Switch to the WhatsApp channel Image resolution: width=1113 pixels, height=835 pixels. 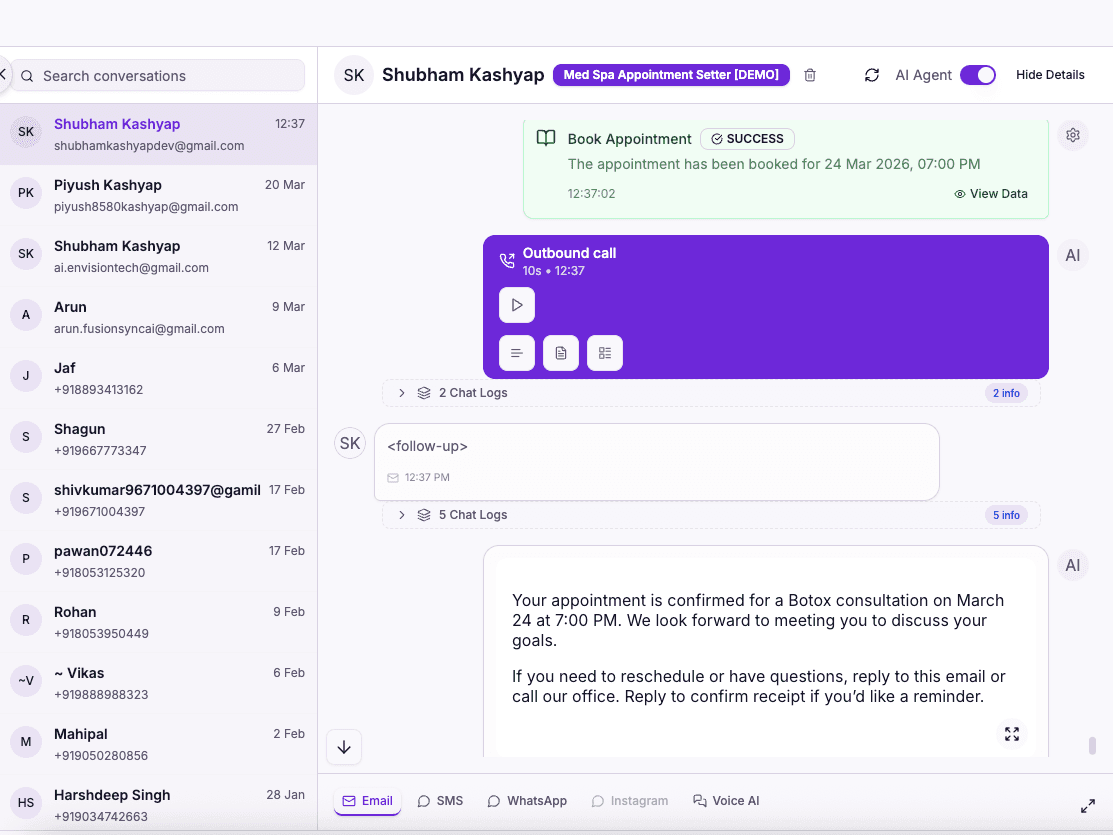click(527, 800)
